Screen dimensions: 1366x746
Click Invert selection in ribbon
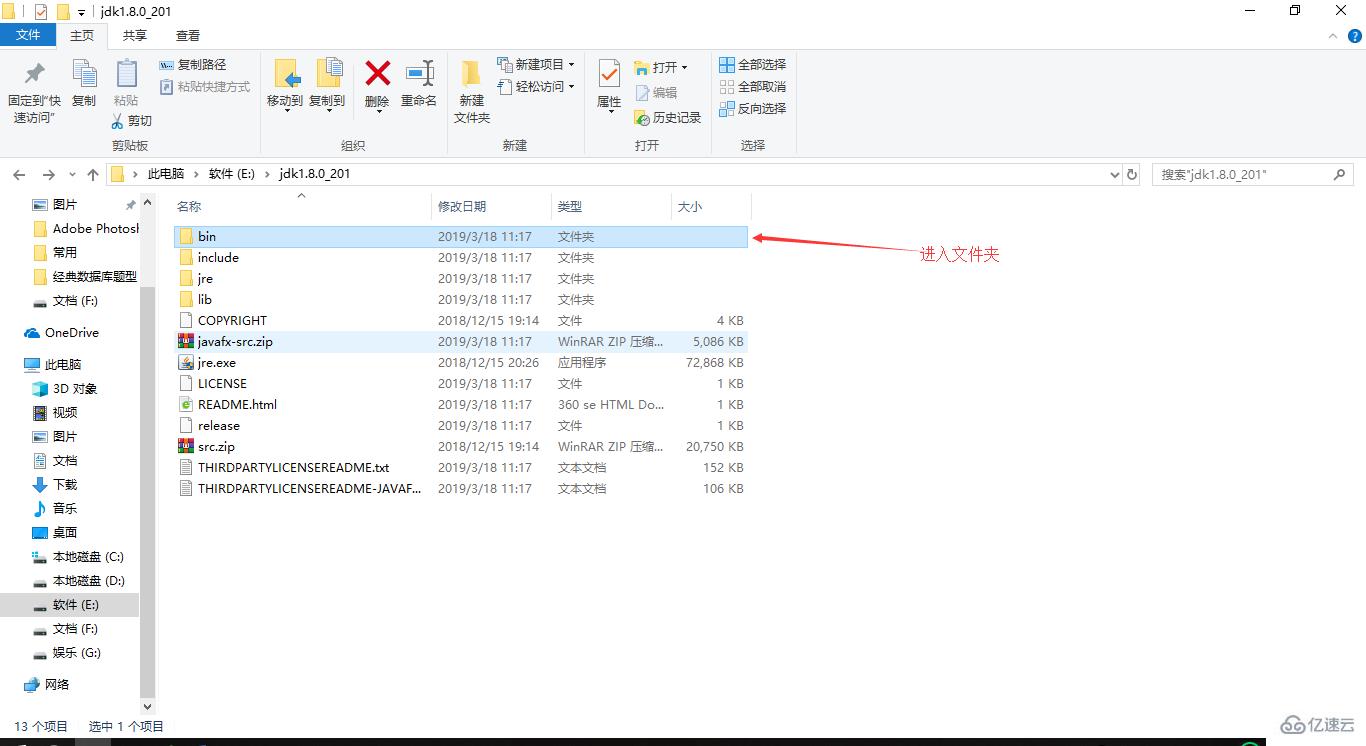[x=753, y=108]
